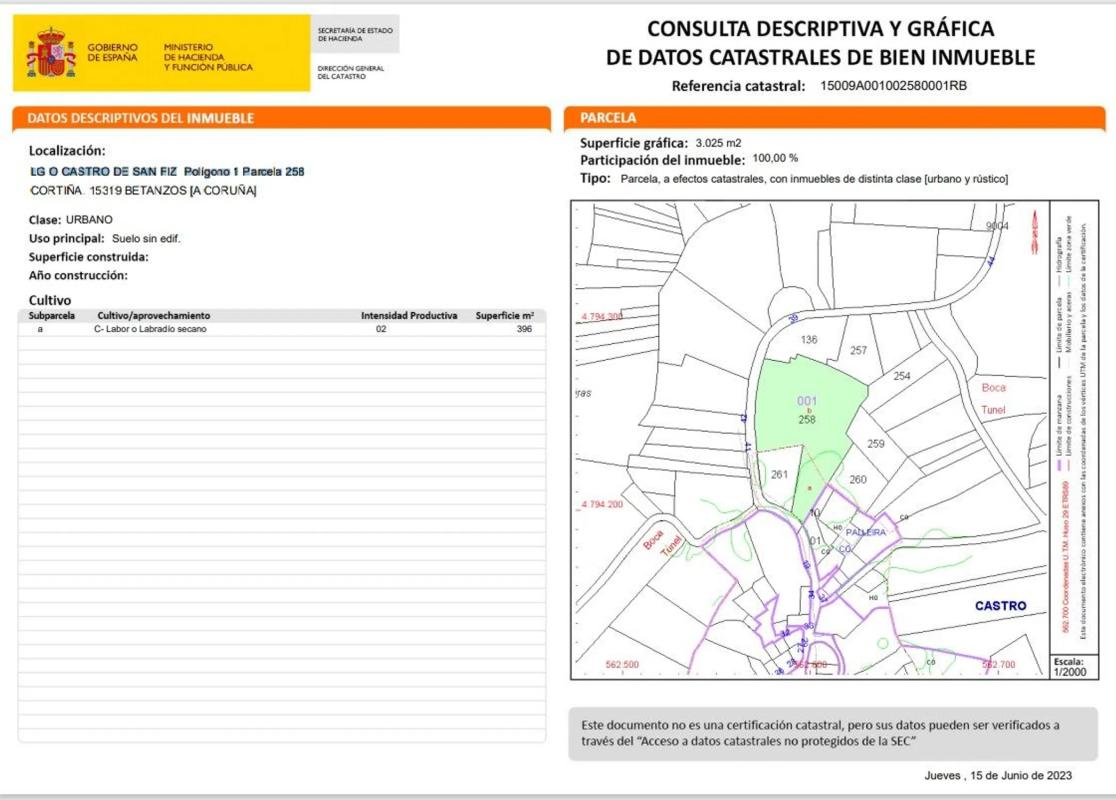Image resolution: width=1116 pixels, height=800 pixels.
Task: Click the 'Cultivo/aprovechamiento' column header
Action: [154, 315]
